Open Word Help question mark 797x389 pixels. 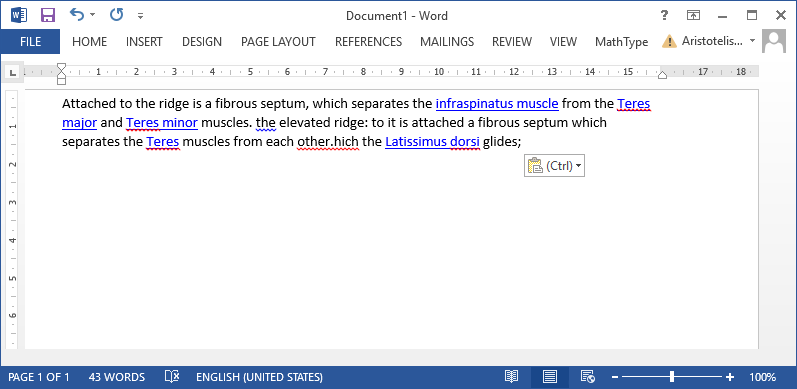click(x=664, y=15)
